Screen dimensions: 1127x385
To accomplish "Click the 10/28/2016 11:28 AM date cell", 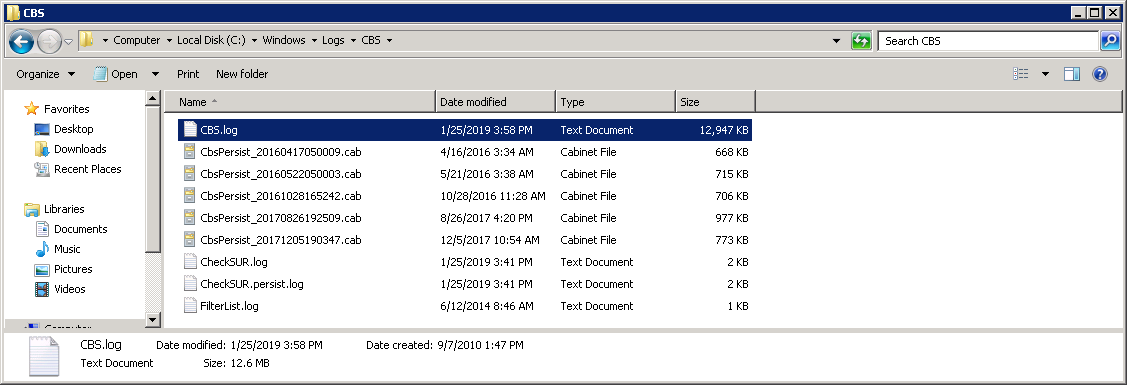I will (492, 196).
